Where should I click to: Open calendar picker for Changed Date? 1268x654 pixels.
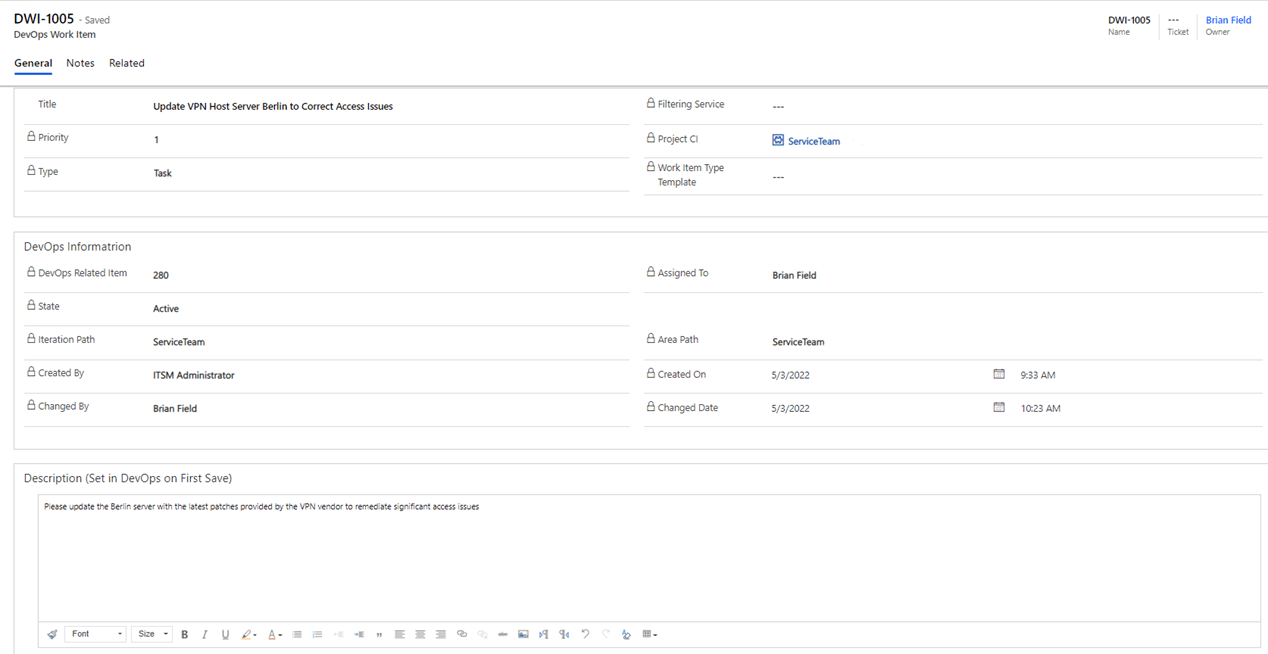coord(998,407)
